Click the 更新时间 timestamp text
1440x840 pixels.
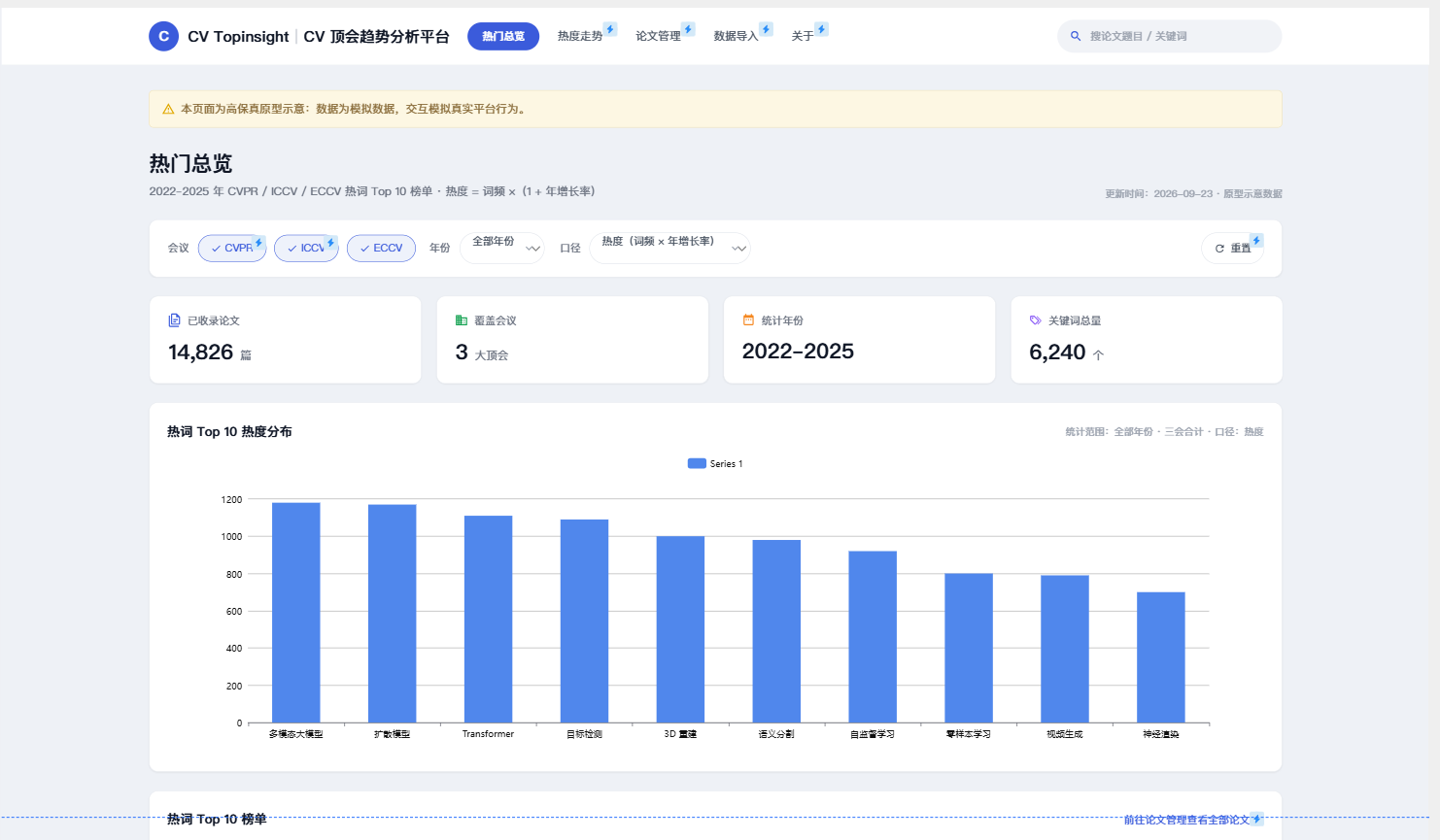1193,194
